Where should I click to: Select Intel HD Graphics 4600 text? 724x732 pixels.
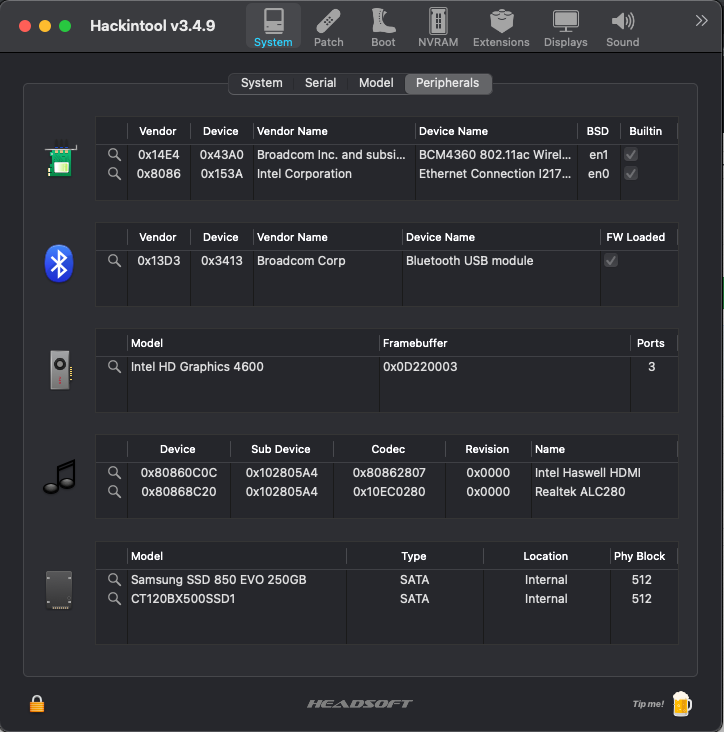197,366
